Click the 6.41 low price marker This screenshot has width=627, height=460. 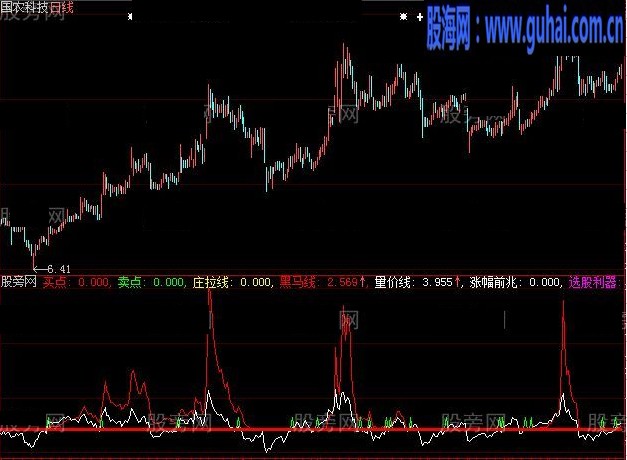(59, 269)
